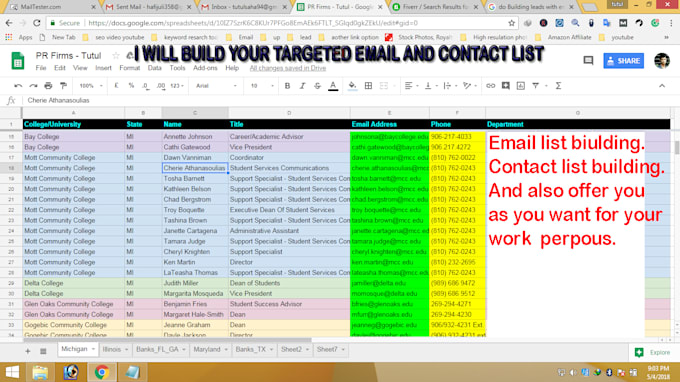
Task: Open the font size 10 dropdown
Action: click(x=262, y=86)
